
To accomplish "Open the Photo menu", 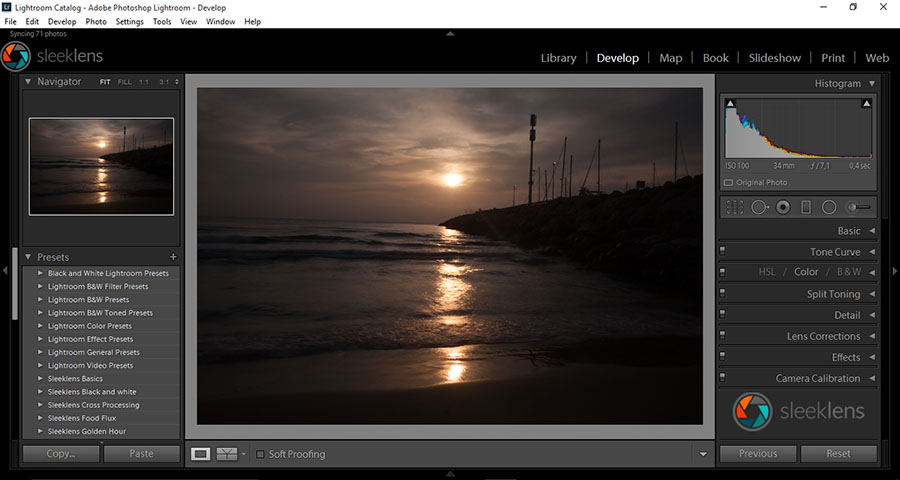I will pyautogui.click(x=96, y=21).
